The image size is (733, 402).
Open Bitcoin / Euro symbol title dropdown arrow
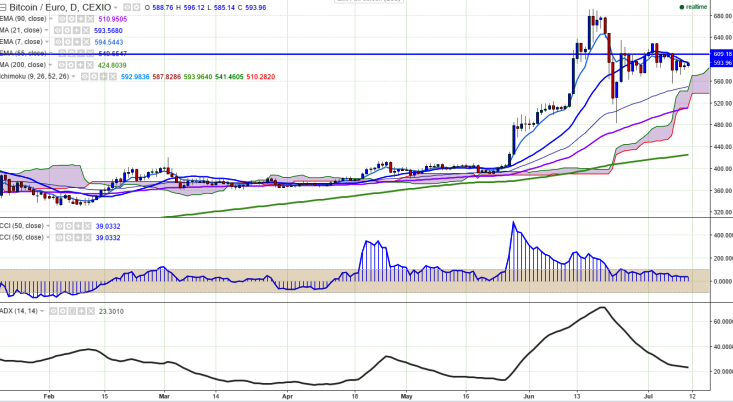(116, 8)
